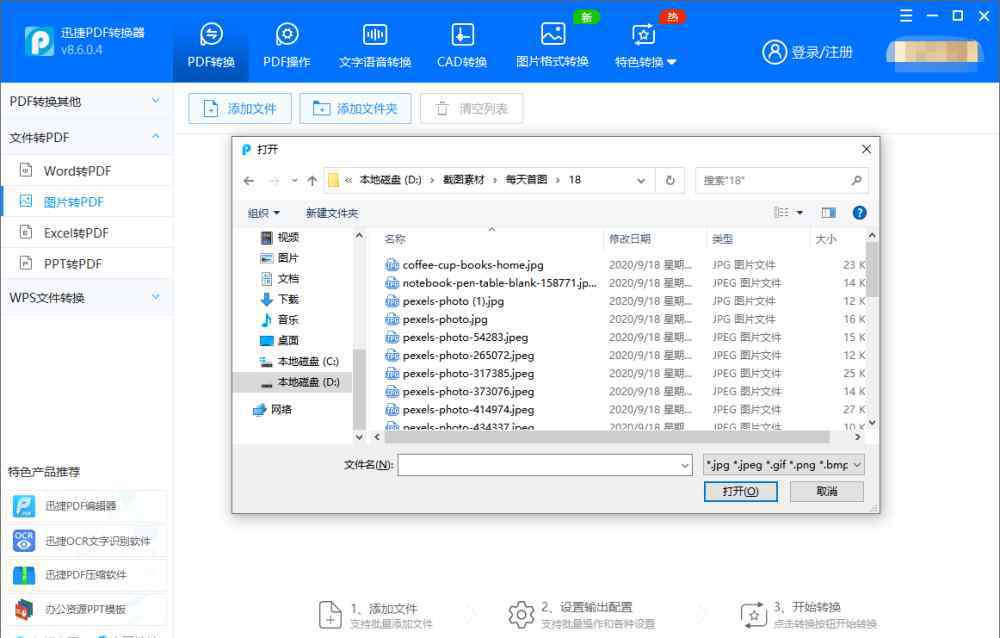Select notebook-pen-table-blank-158771 file
Image resolution: width=1000 pixels, height=638 pixels.
[491, 283]
